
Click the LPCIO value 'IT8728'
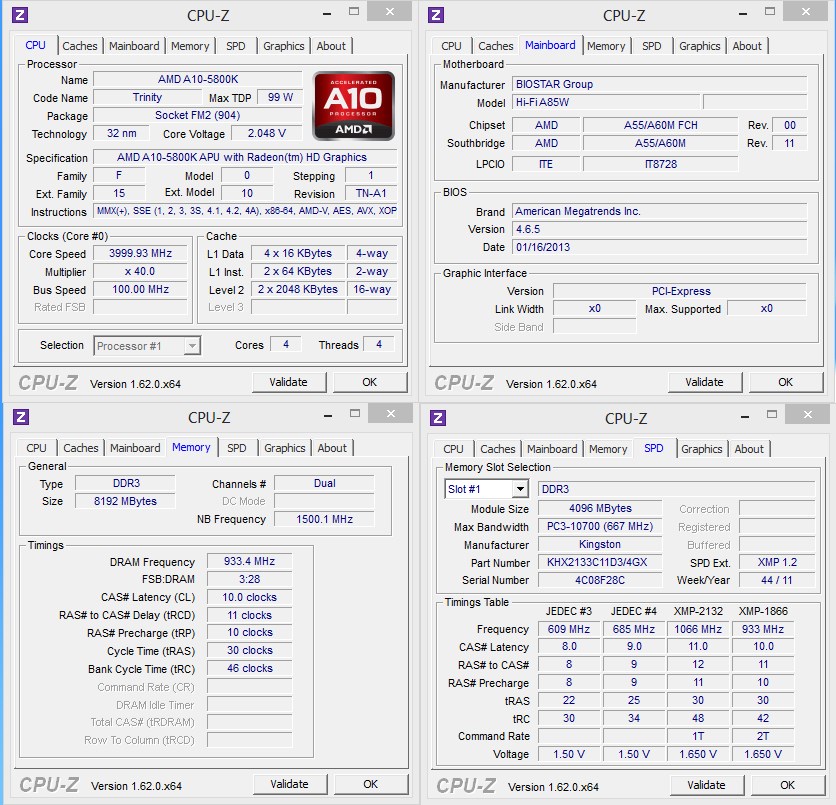pyautogui.click(x=661, y=164)
